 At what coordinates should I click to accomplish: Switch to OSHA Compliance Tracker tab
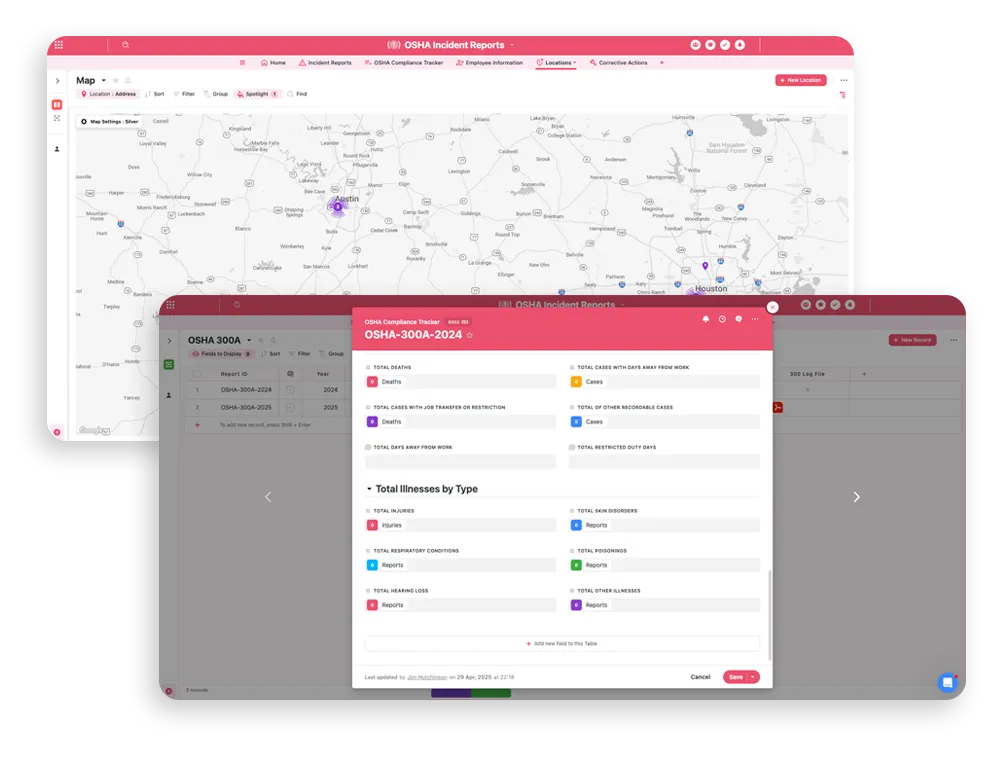403,62
